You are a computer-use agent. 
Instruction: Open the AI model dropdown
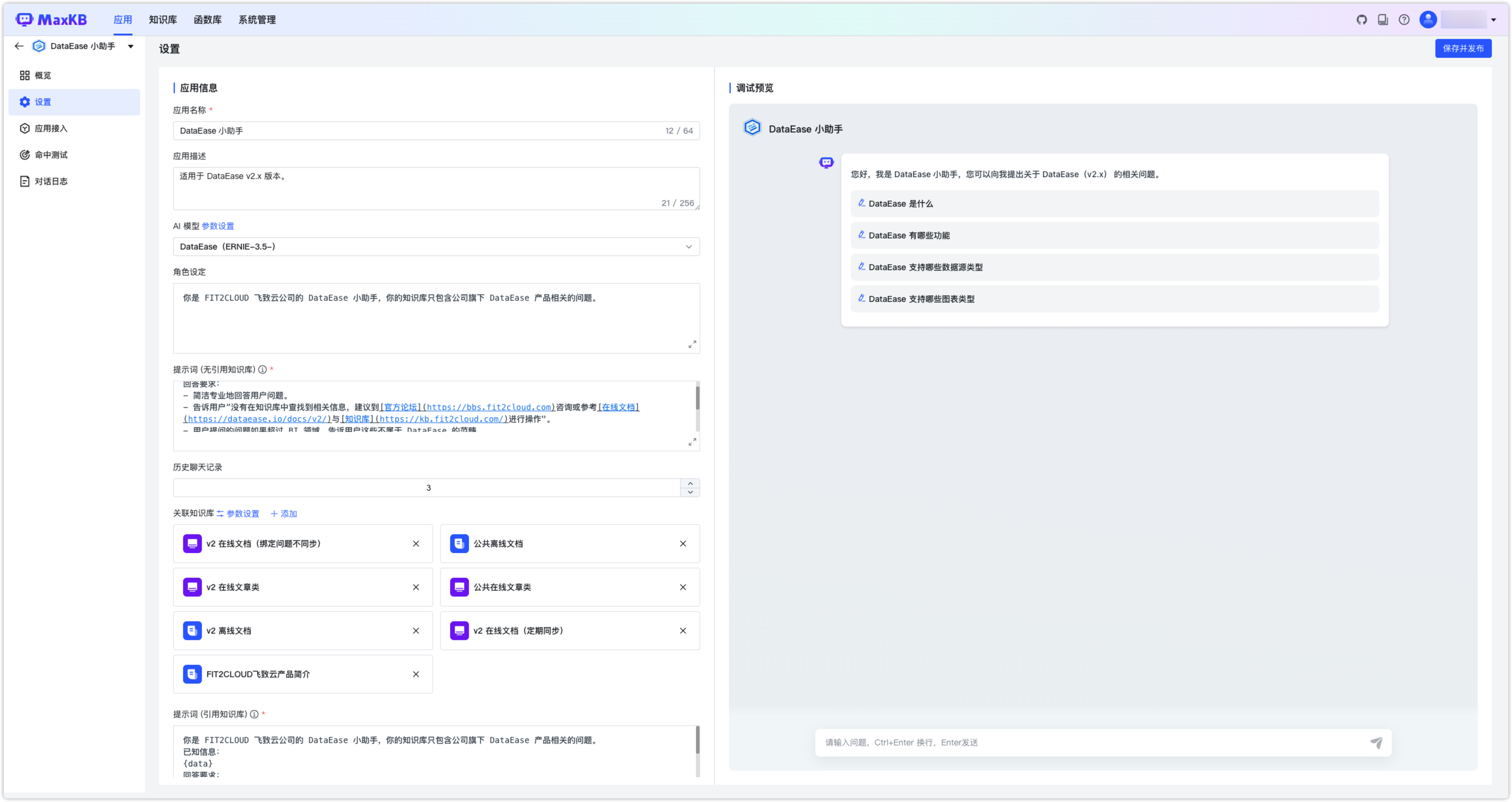coord(436,247)
